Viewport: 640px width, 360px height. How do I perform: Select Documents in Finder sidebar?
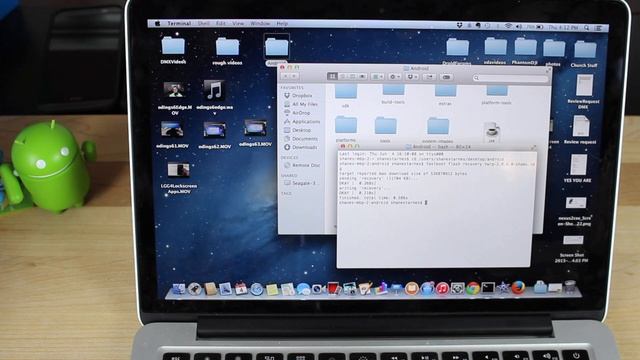[x=301, y=139]
